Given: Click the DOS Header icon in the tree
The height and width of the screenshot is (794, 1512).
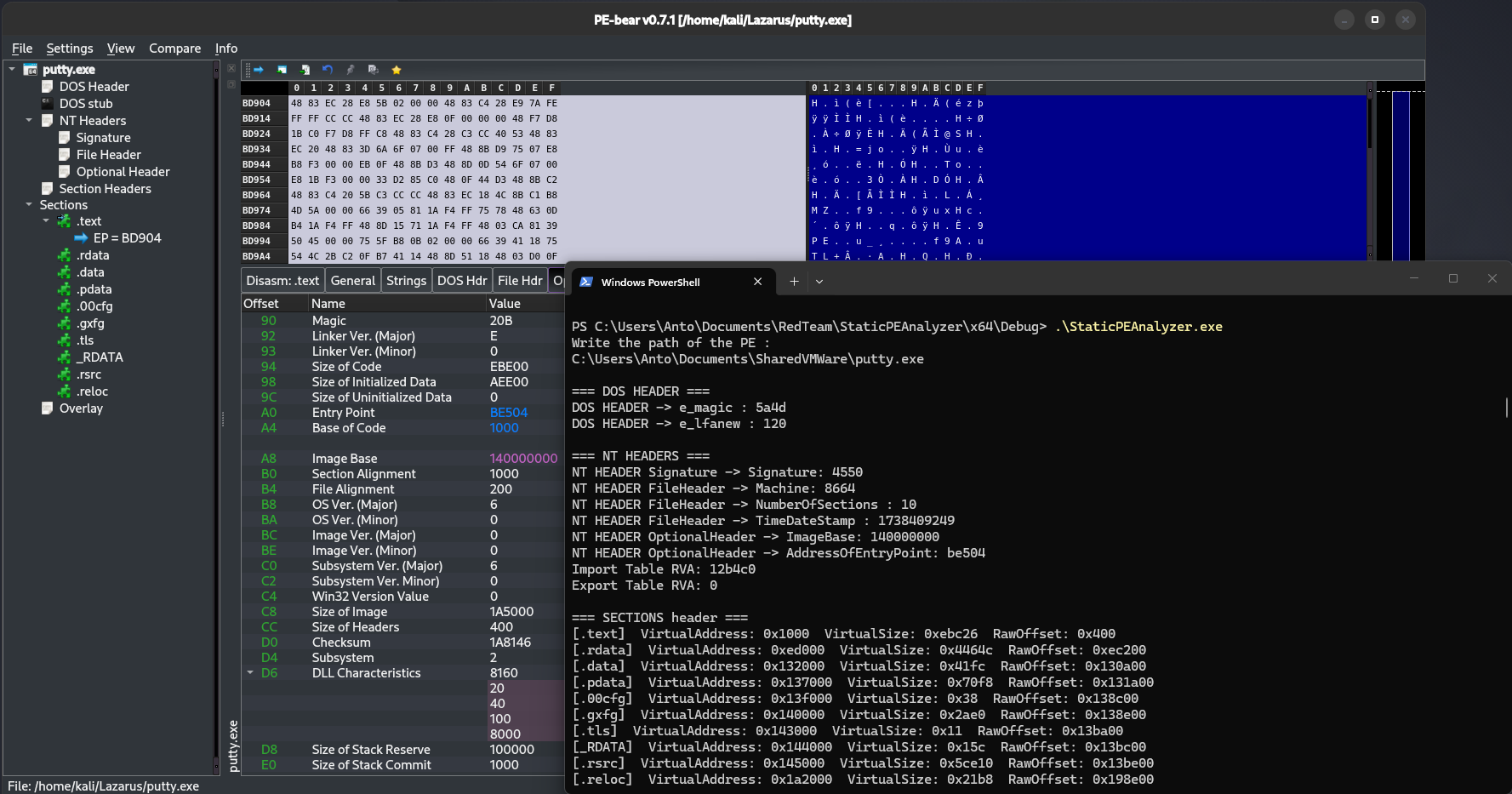Looking at the screenshot, I should tap(48, 86).
